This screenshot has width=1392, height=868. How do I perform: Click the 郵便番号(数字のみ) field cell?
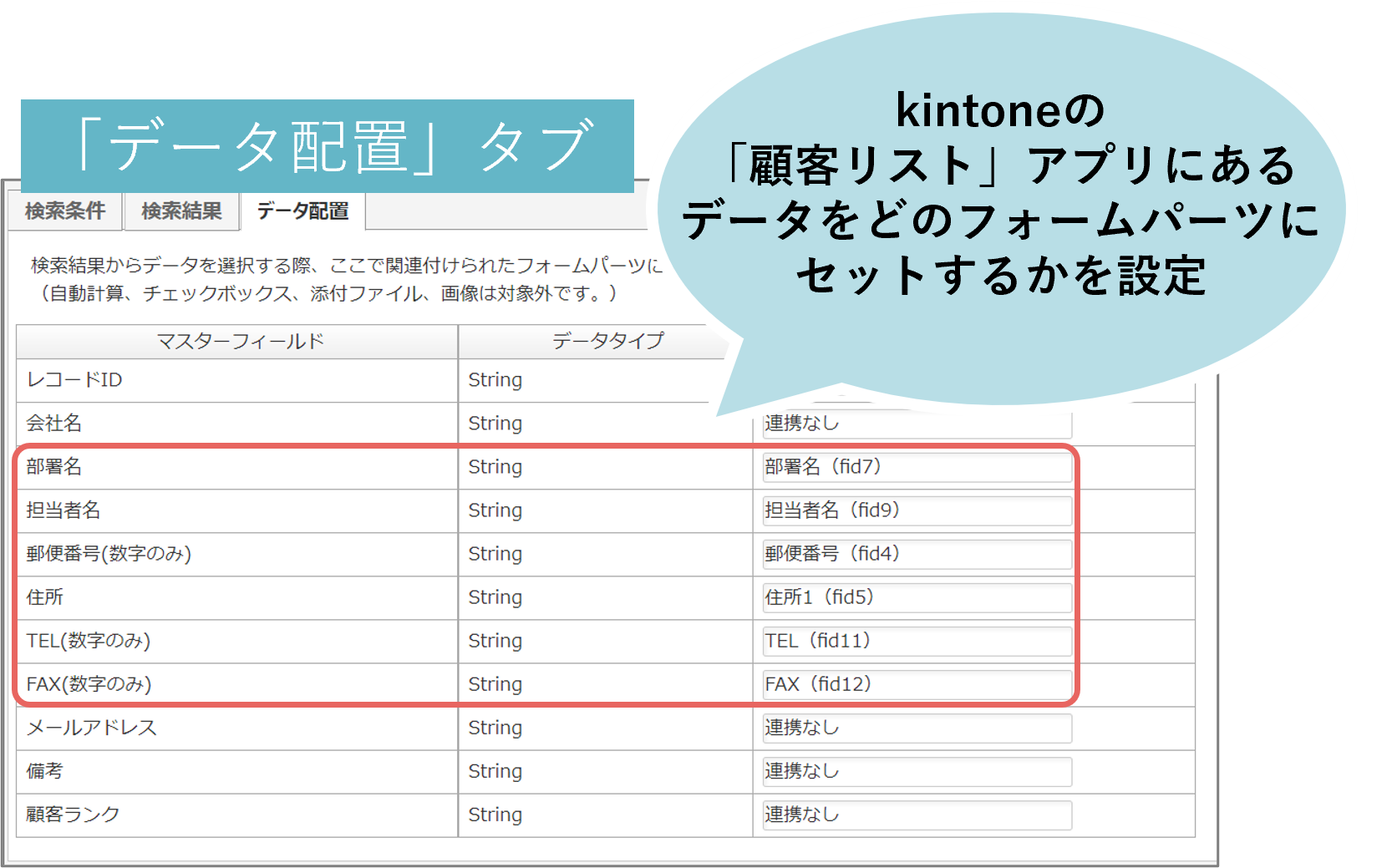[x=237, y=554]
